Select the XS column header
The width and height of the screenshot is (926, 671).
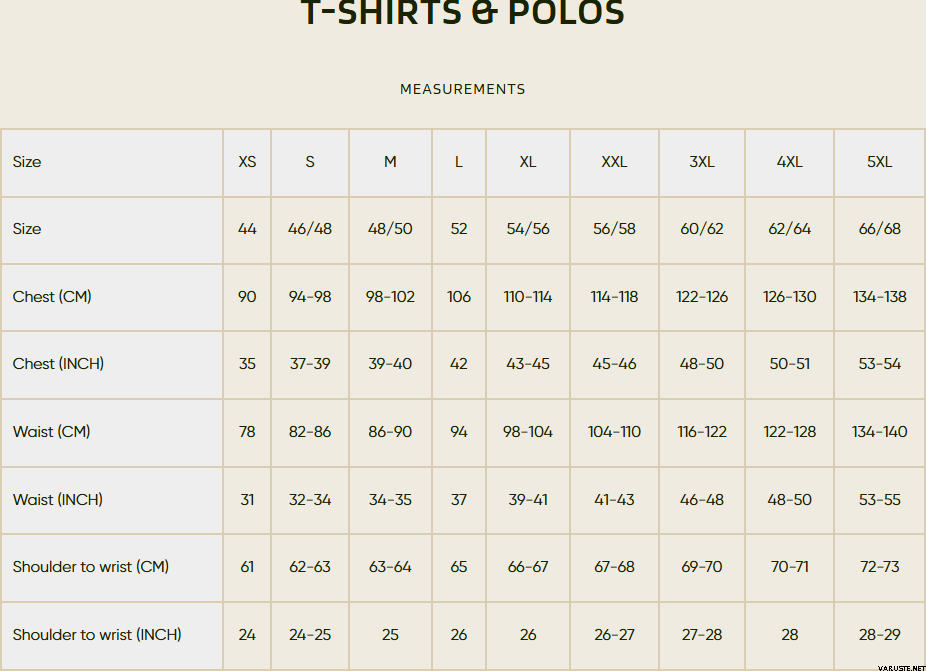tap(247, 162)
